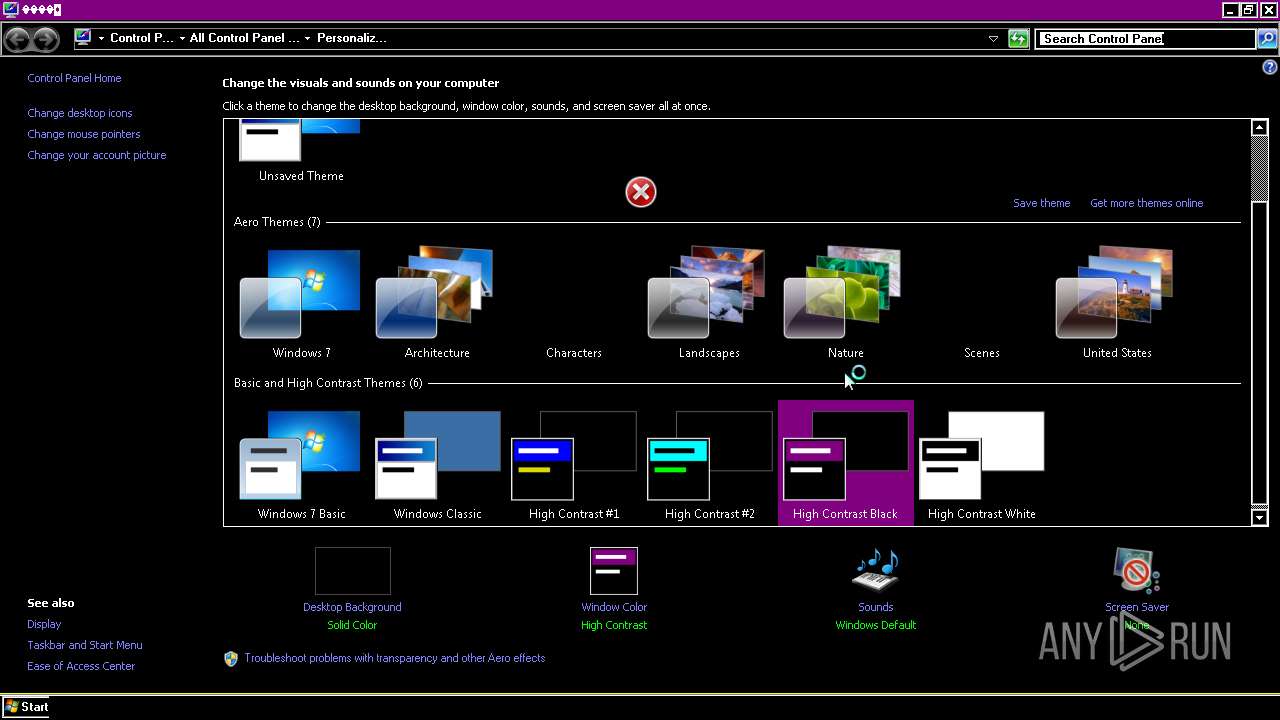Expand dropdown arrow before All Control Panel
1280x720 pixels.
[182, 39]
